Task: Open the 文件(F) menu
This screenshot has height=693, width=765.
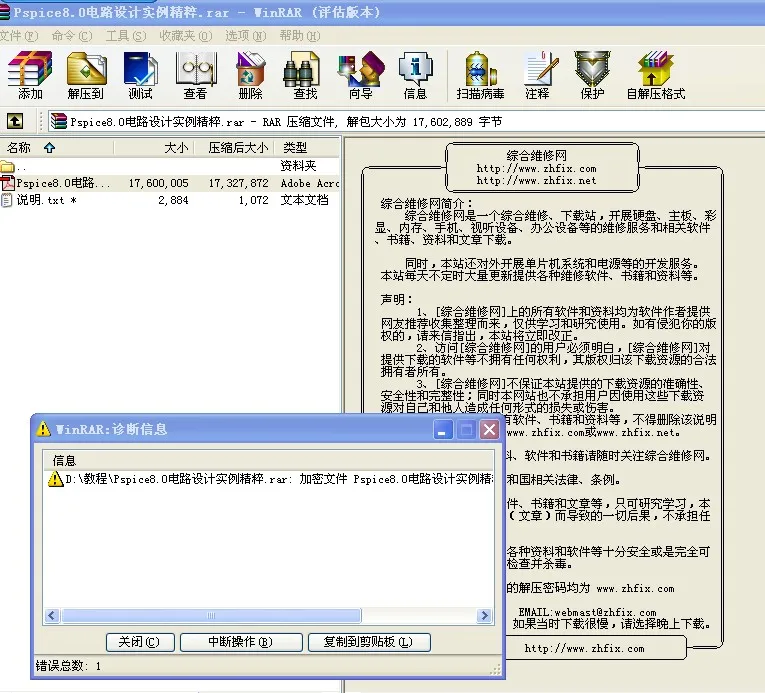Action: tap(19, 36)
